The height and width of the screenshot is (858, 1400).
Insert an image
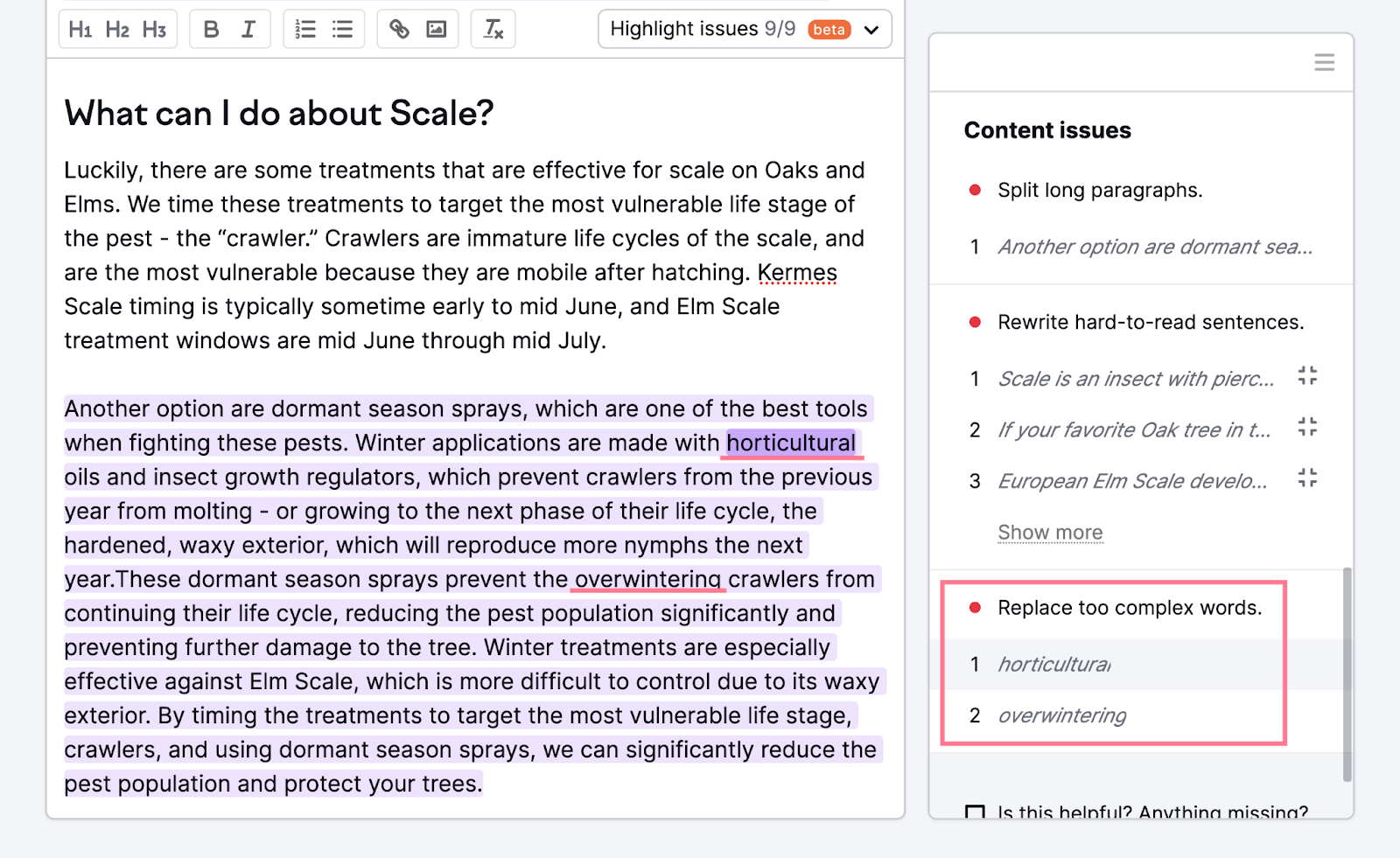436,30
